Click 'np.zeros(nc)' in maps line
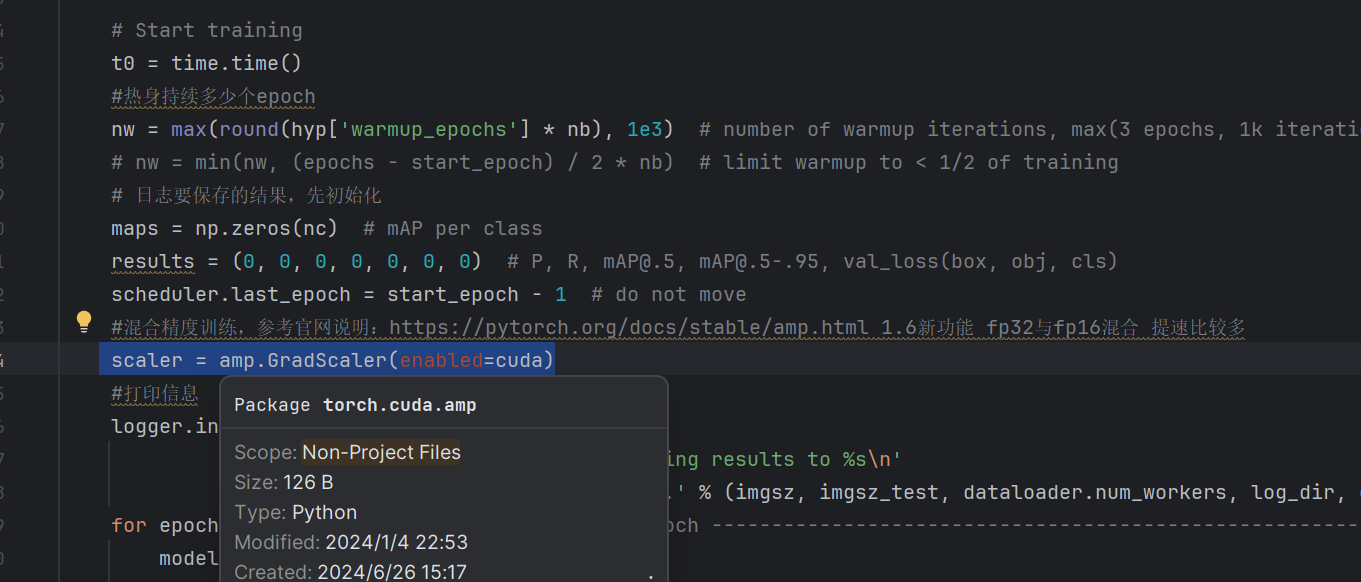 pyautogui.click(x=267, y=228)
